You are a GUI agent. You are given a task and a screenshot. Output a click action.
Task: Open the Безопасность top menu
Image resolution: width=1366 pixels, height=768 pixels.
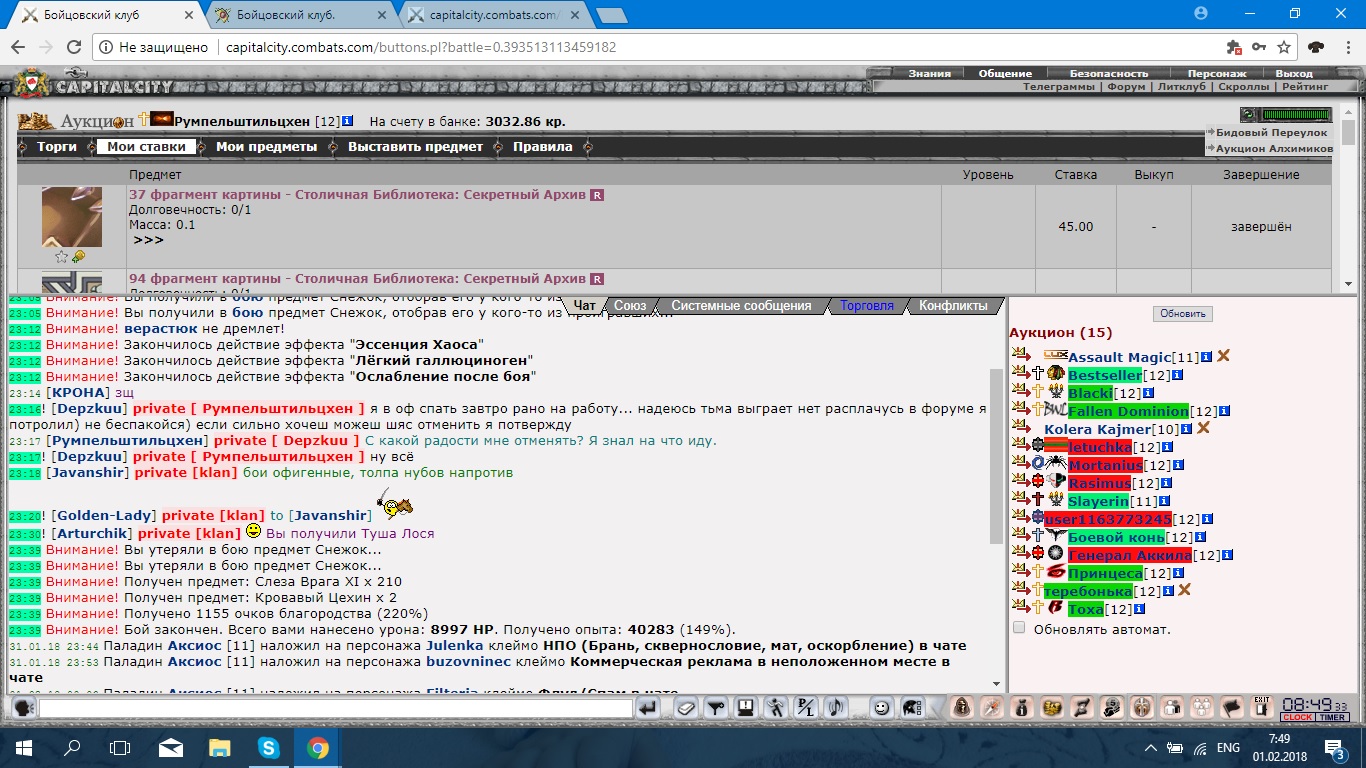click(x=1109, y=74)
